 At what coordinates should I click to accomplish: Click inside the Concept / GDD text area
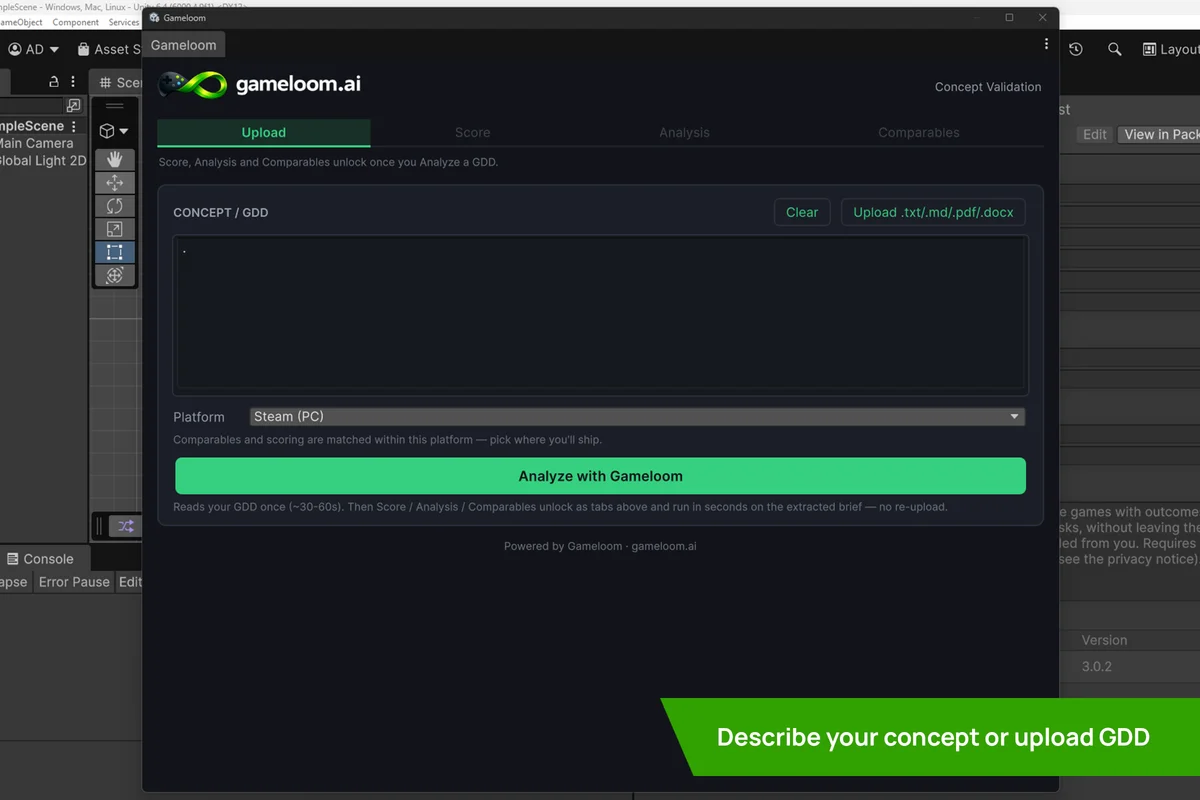click(x=601, y=314)
